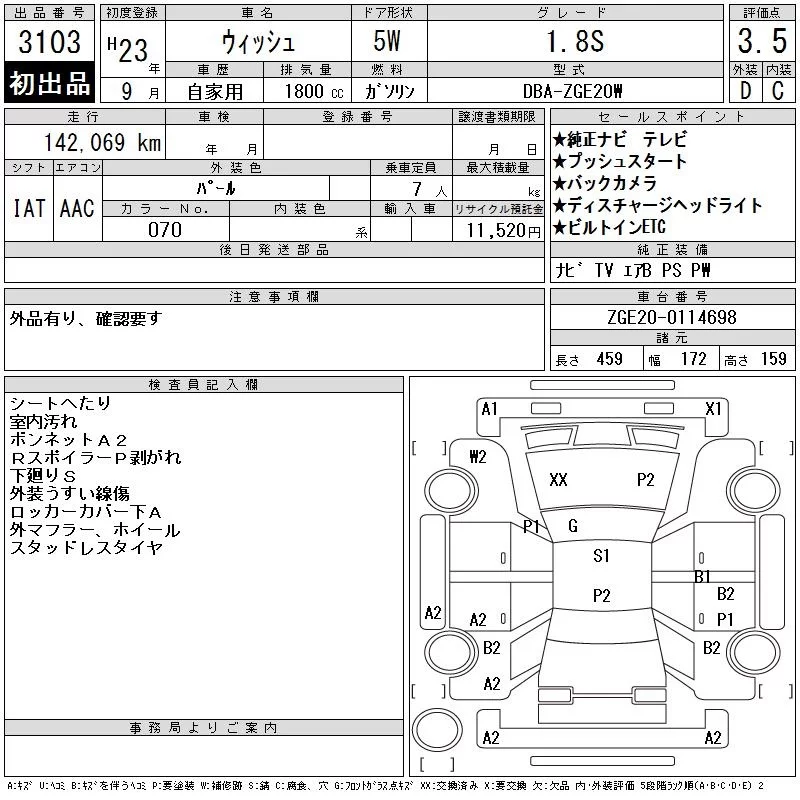
Task: Select the 注意事項欄 section header
Action: tap(274, 297)
